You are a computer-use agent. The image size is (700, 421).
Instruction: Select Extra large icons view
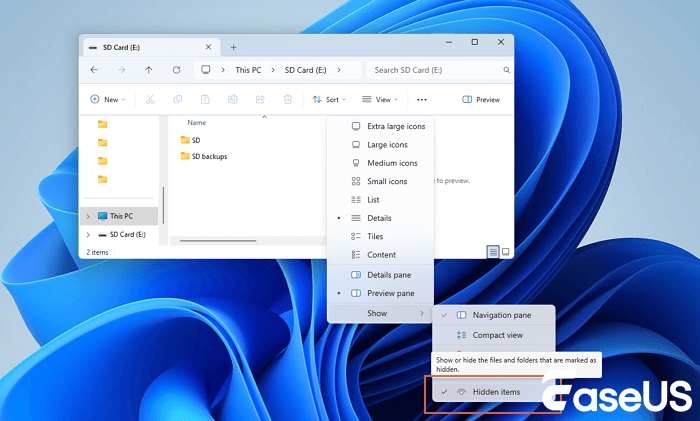395,127
